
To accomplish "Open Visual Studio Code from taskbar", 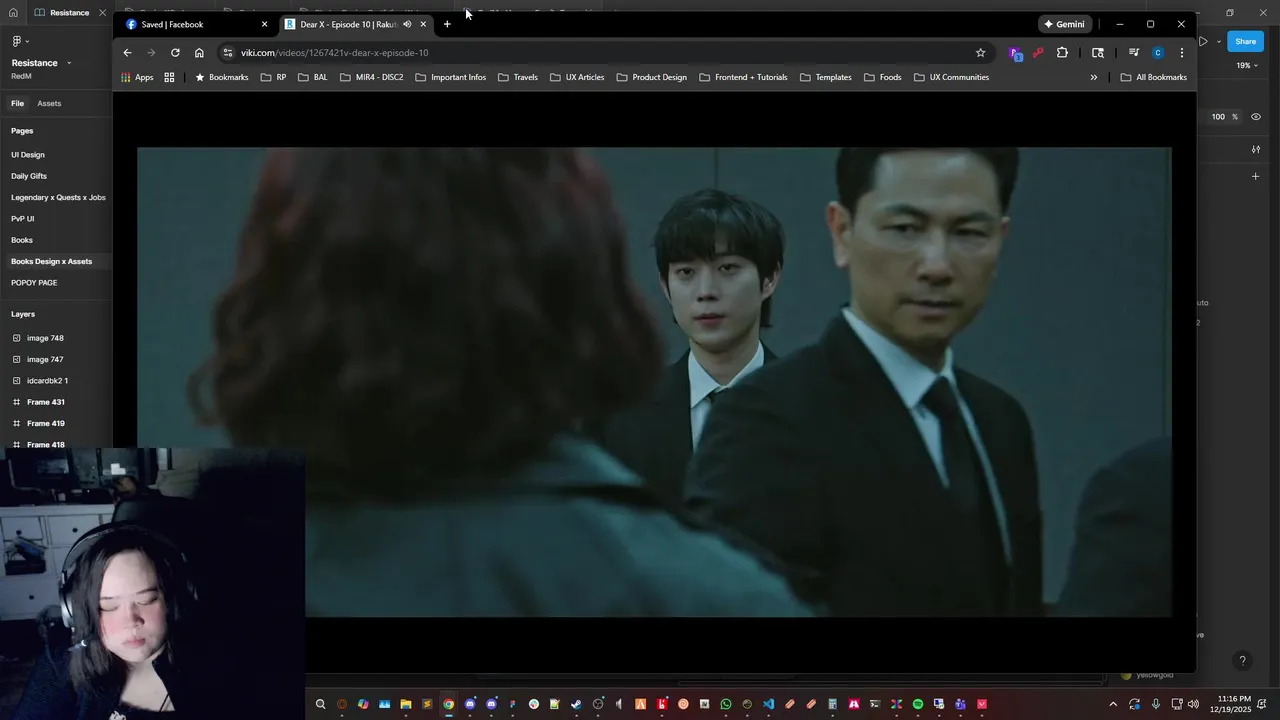I will click(768, 704).
